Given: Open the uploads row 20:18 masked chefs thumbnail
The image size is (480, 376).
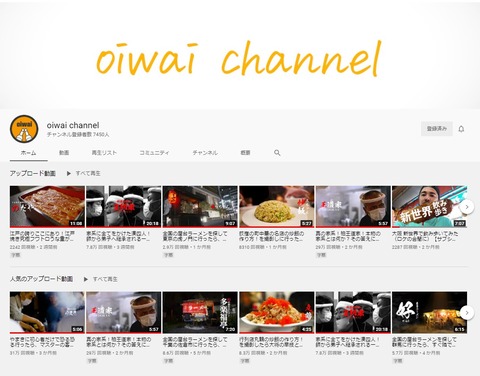Looking at the screenshot, I should tap(123, 207).
